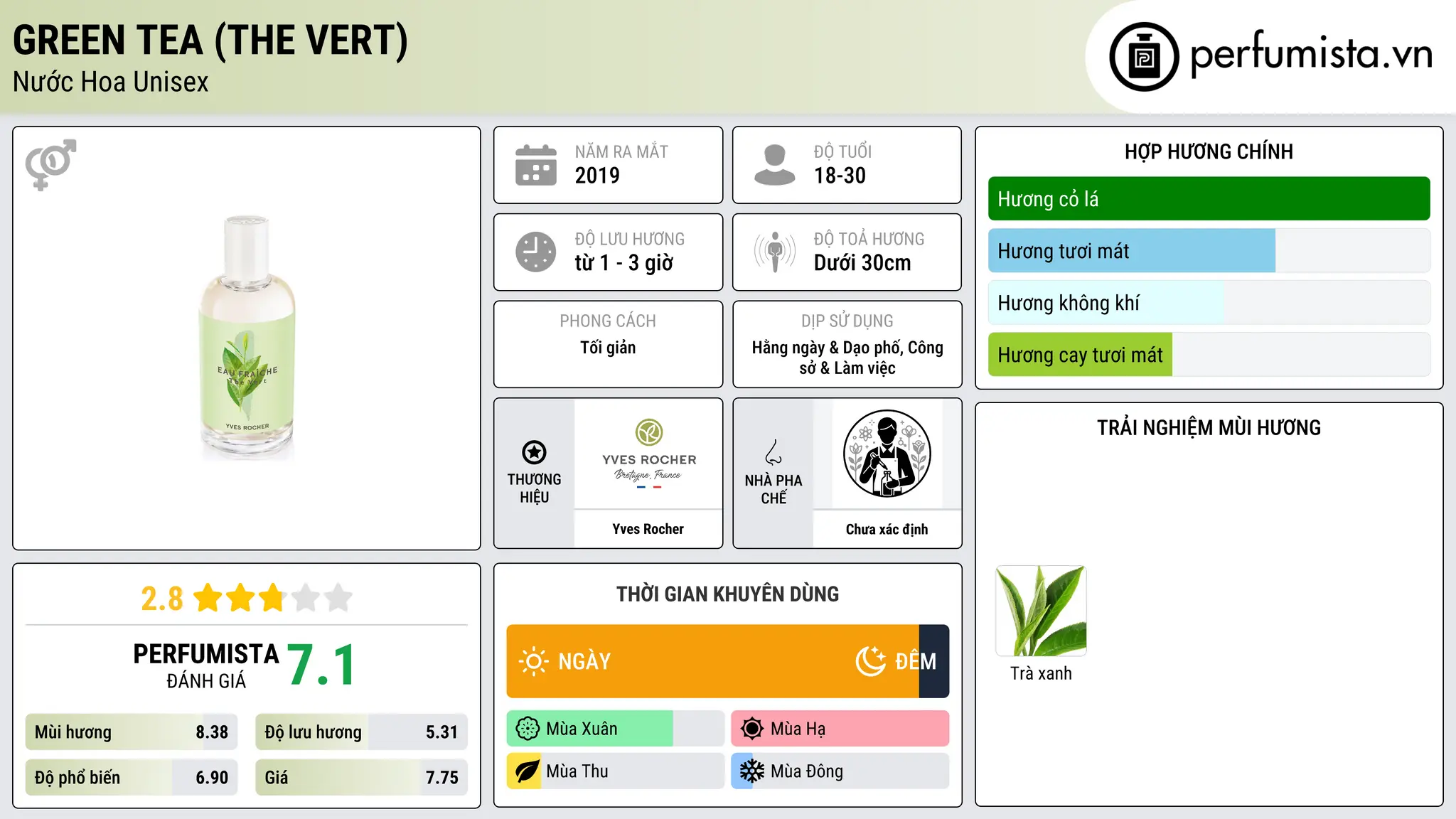This screenshot has width=1456, height=819.
Task: Click the release year value 2019
Action: pos(597,176)
